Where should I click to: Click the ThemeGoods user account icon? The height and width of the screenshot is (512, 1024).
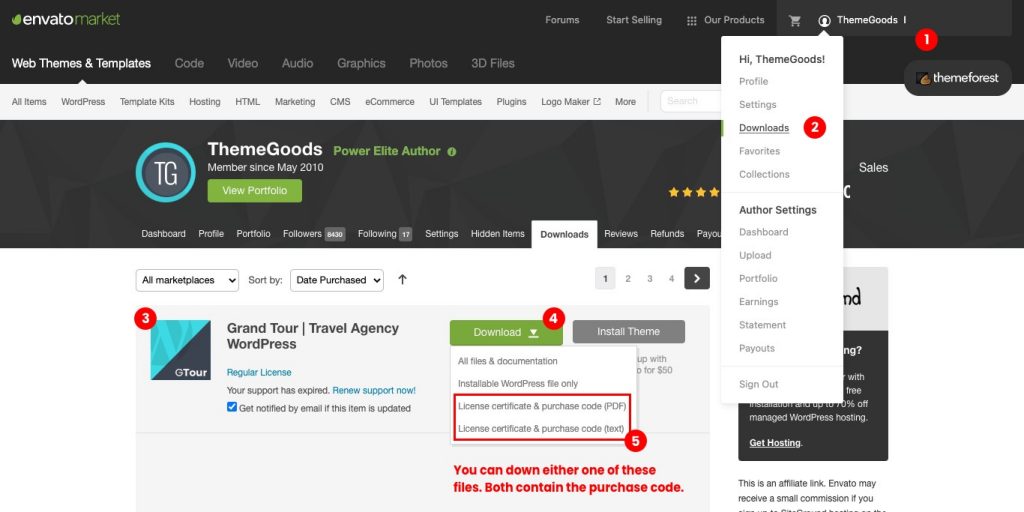click(824, 20)
